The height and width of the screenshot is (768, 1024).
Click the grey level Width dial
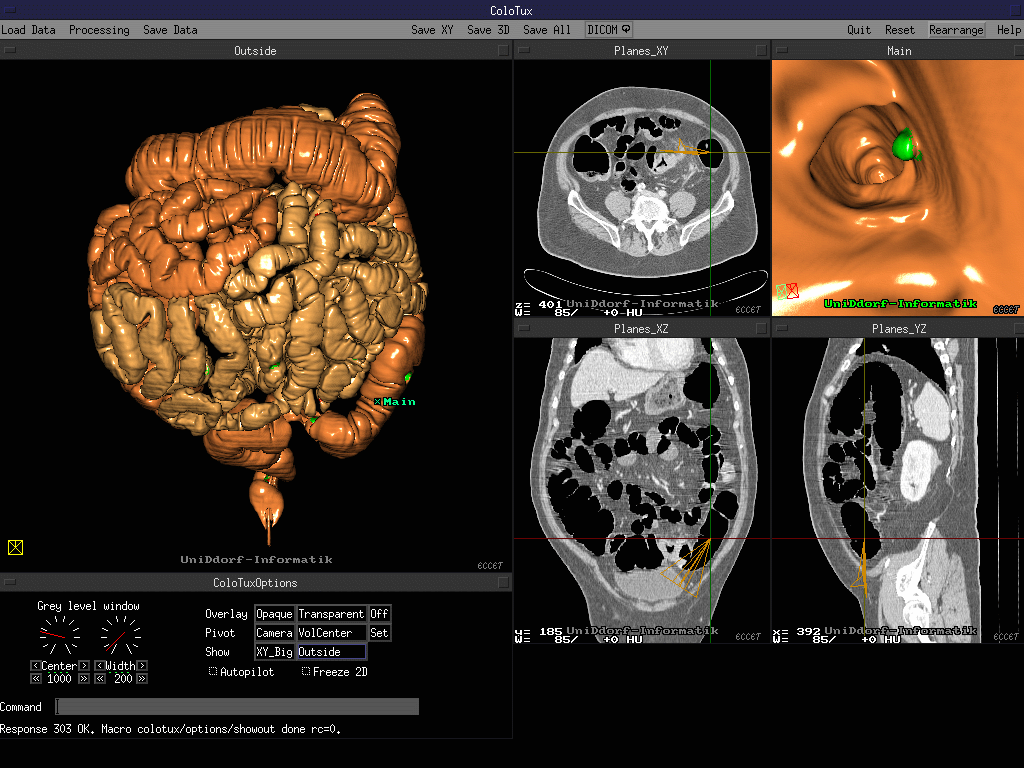[x=121, y=635]
